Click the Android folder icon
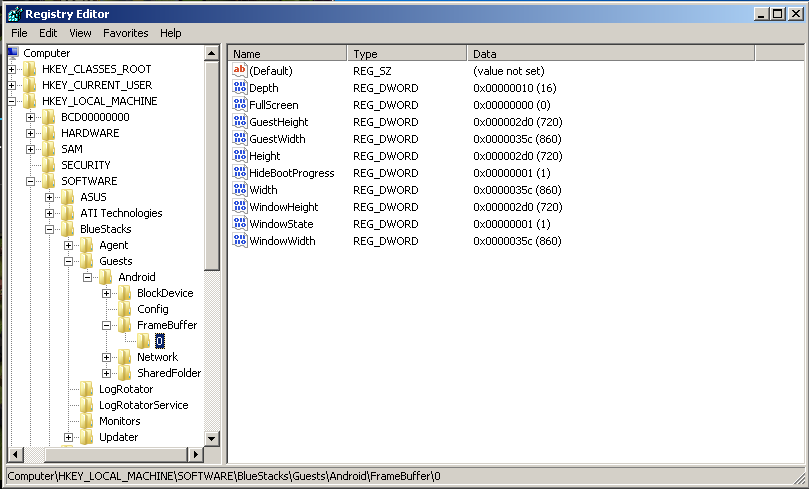 [106, 276]
